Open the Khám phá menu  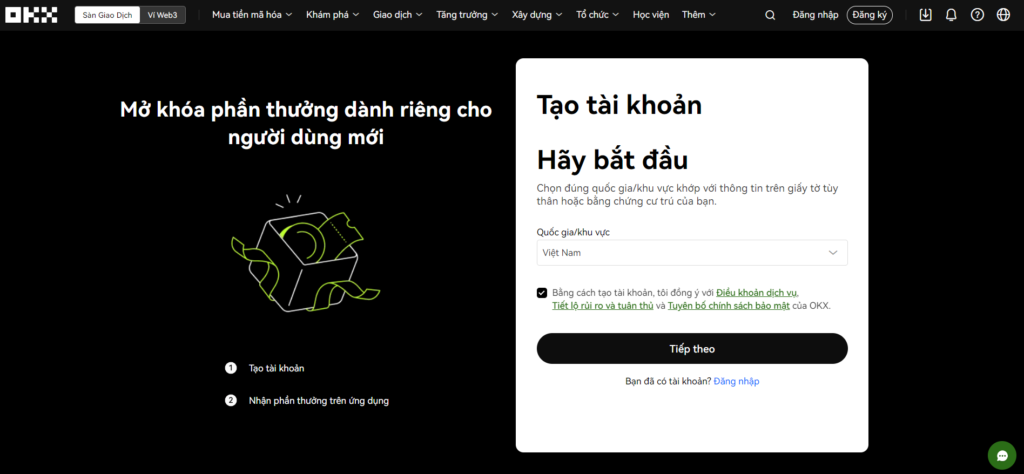[x=331, y=15]
